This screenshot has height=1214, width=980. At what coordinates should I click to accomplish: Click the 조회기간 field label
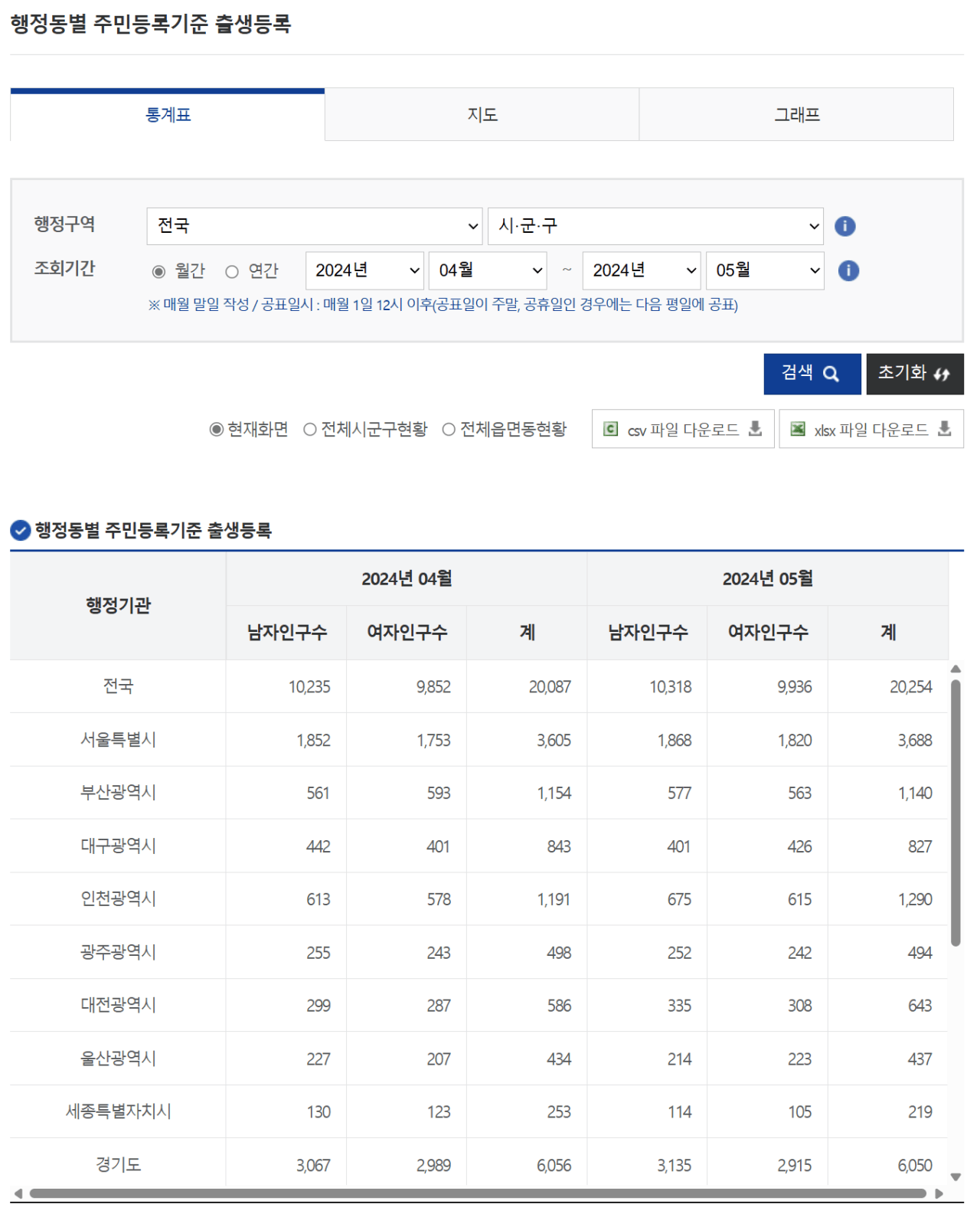64,268
